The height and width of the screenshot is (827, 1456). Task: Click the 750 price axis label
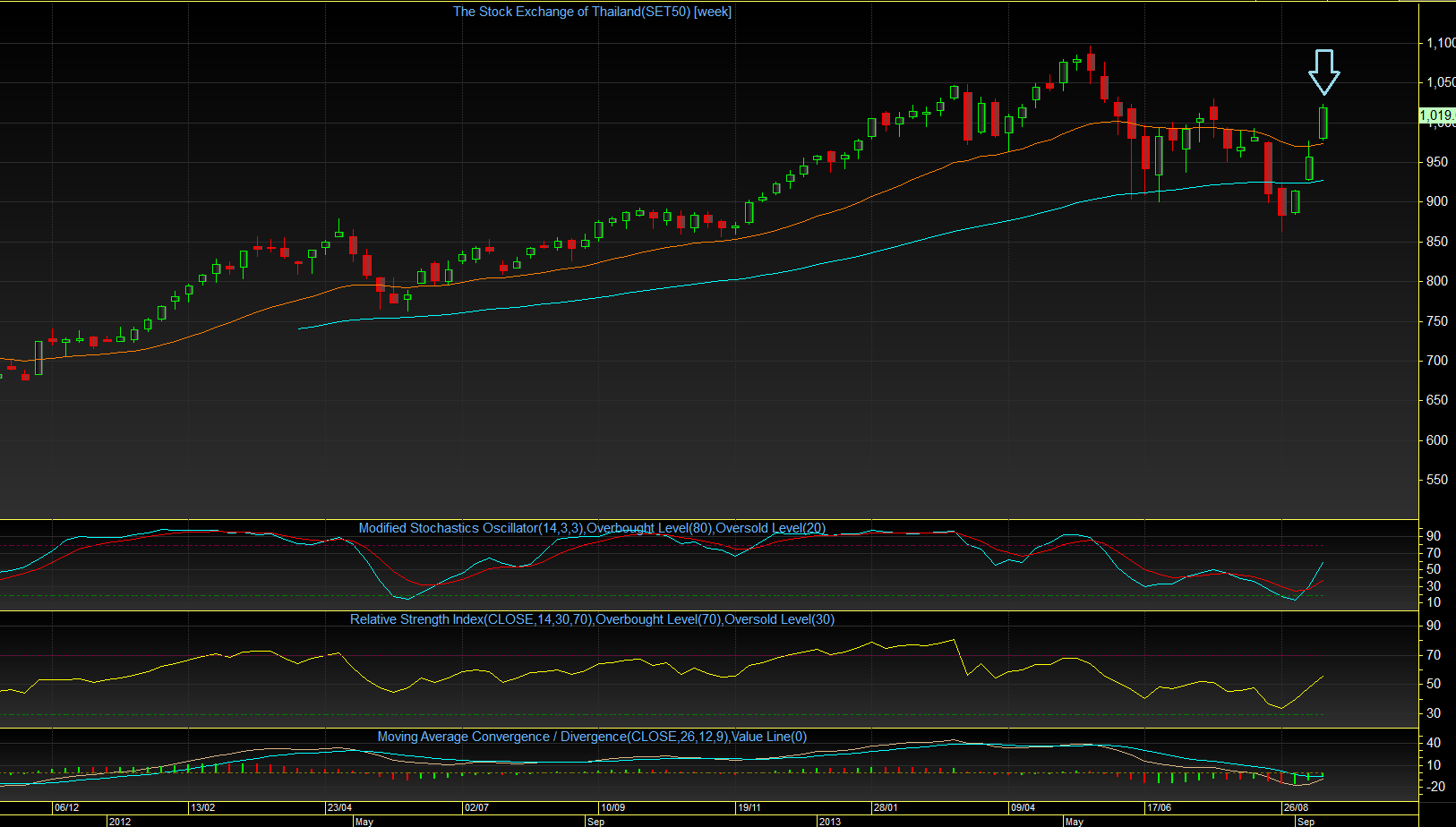[1437, 321]
